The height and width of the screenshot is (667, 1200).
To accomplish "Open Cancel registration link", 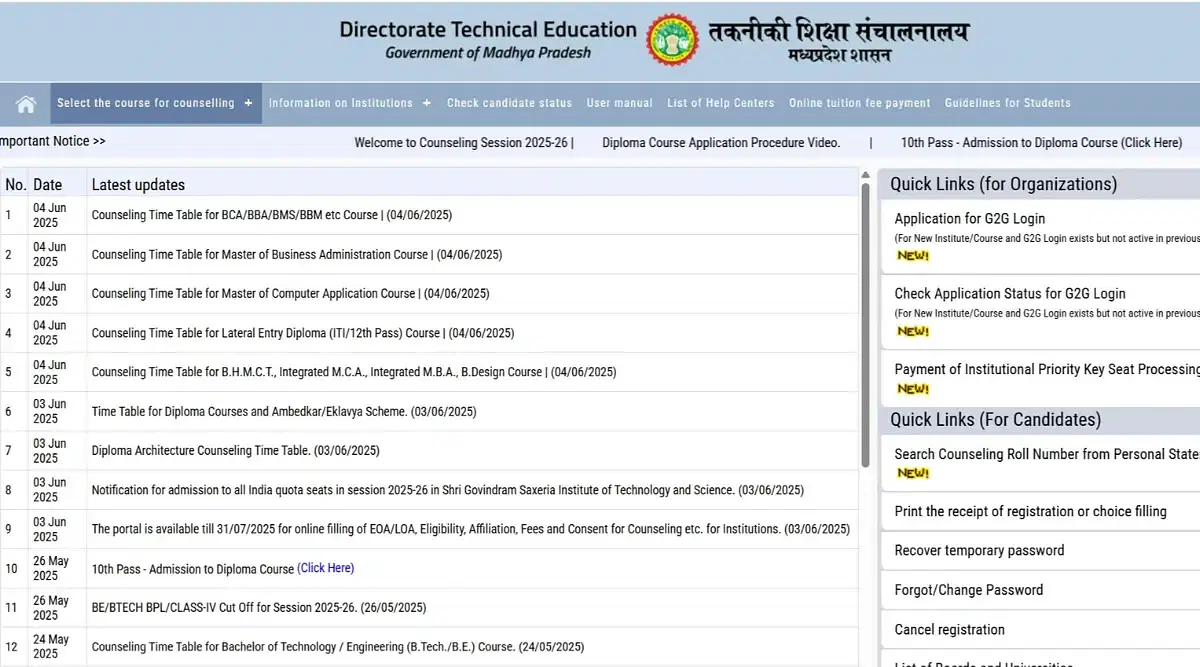I will tap(950, 630).
